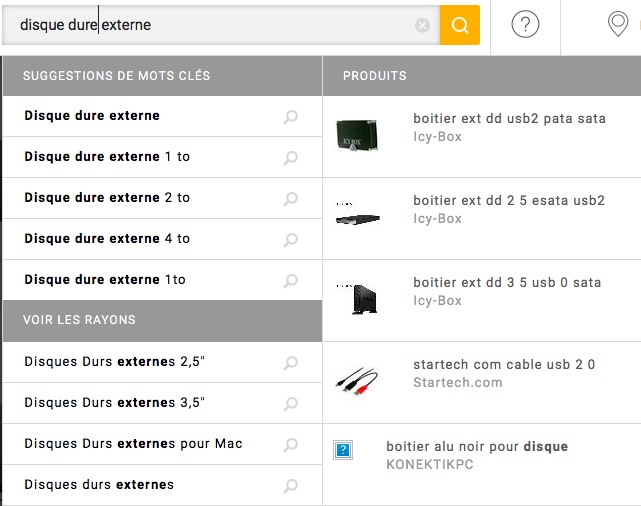Open the 'Disques Durs externes 3,5"' category
641x506 pixels.
pyautogui.click(x=114, y=403)
